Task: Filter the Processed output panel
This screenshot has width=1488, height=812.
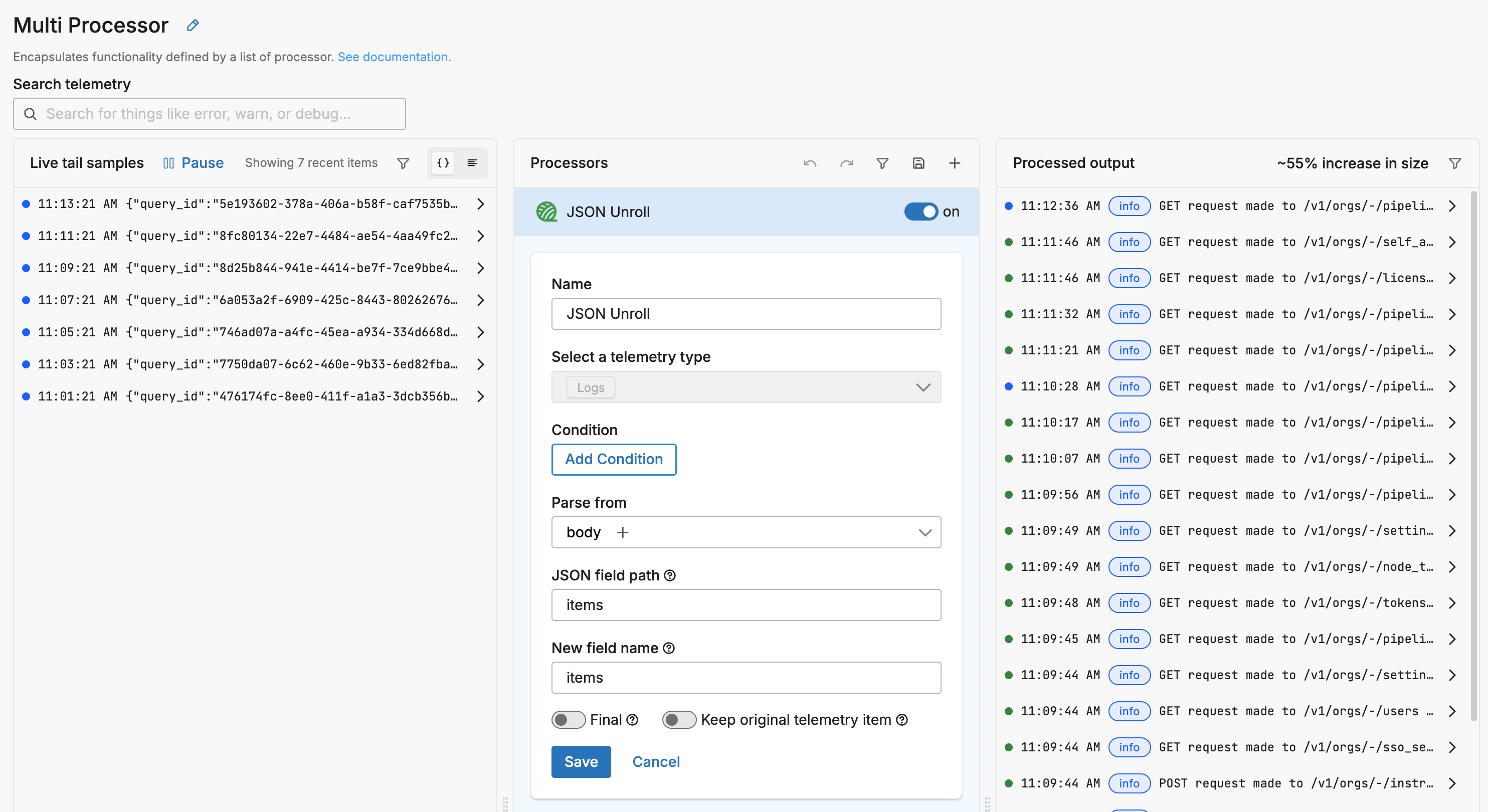Action: pos(1454,163)
